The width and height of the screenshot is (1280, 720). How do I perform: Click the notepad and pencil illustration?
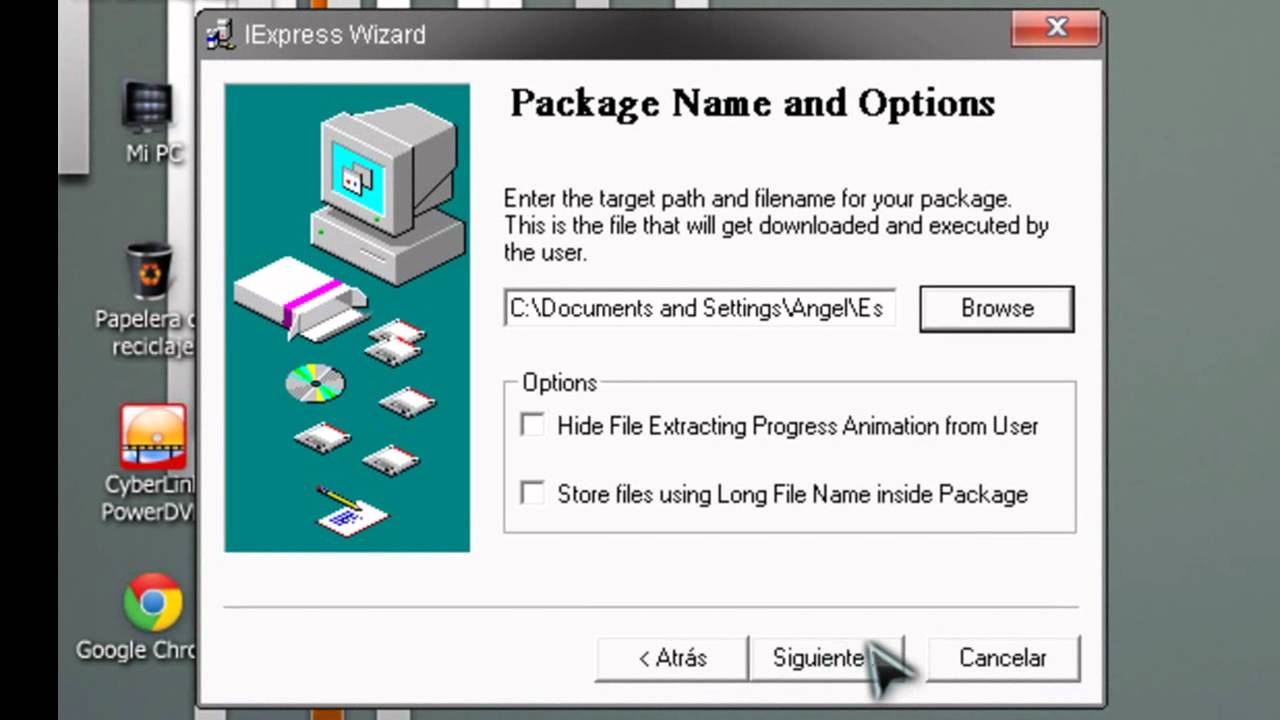click(351, 512)
